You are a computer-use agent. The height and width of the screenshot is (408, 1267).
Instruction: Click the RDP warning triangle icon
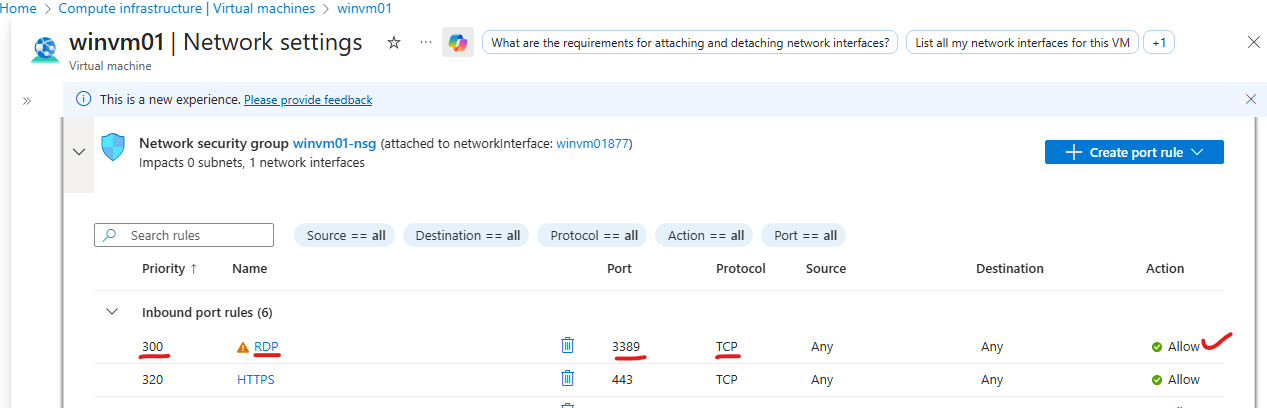[242, 347]
